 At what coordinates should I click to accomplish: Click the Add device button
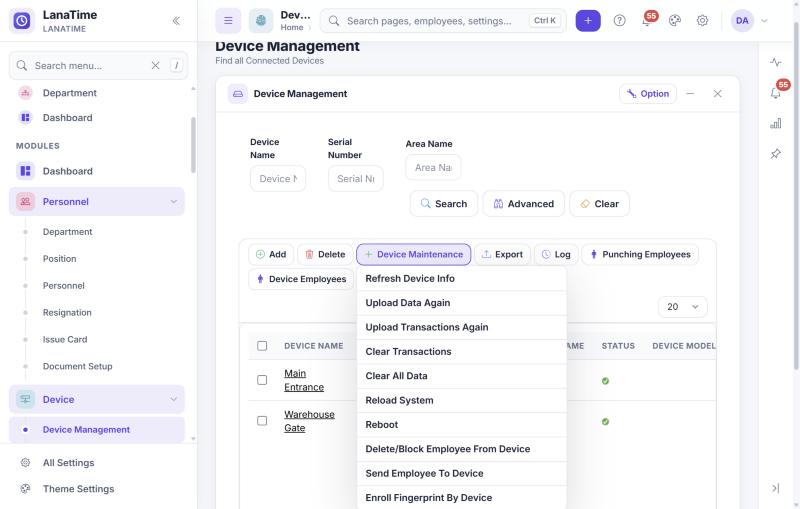pos(271,254)
